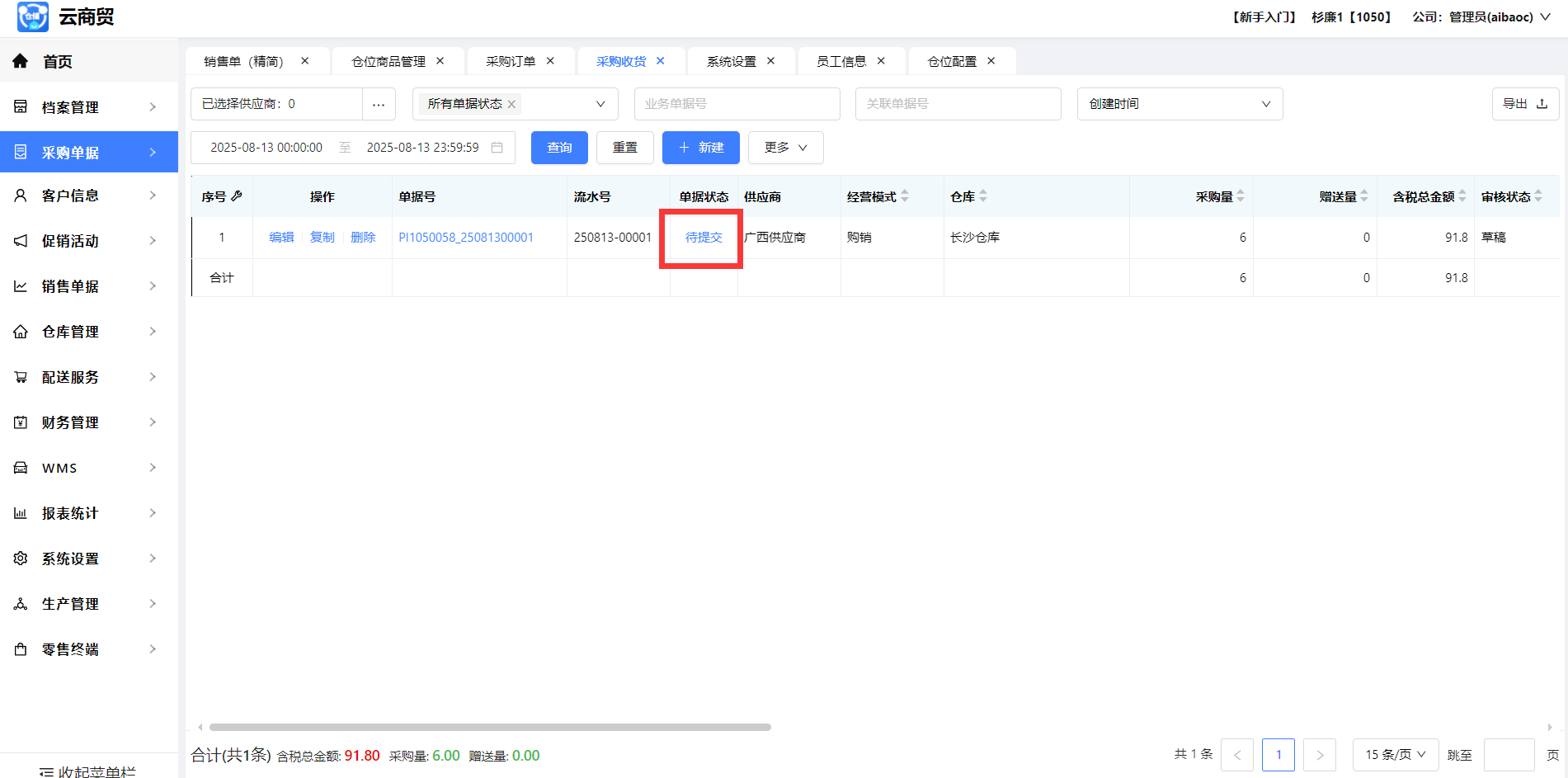Click the 业务单据号 input field

[737, 104]
